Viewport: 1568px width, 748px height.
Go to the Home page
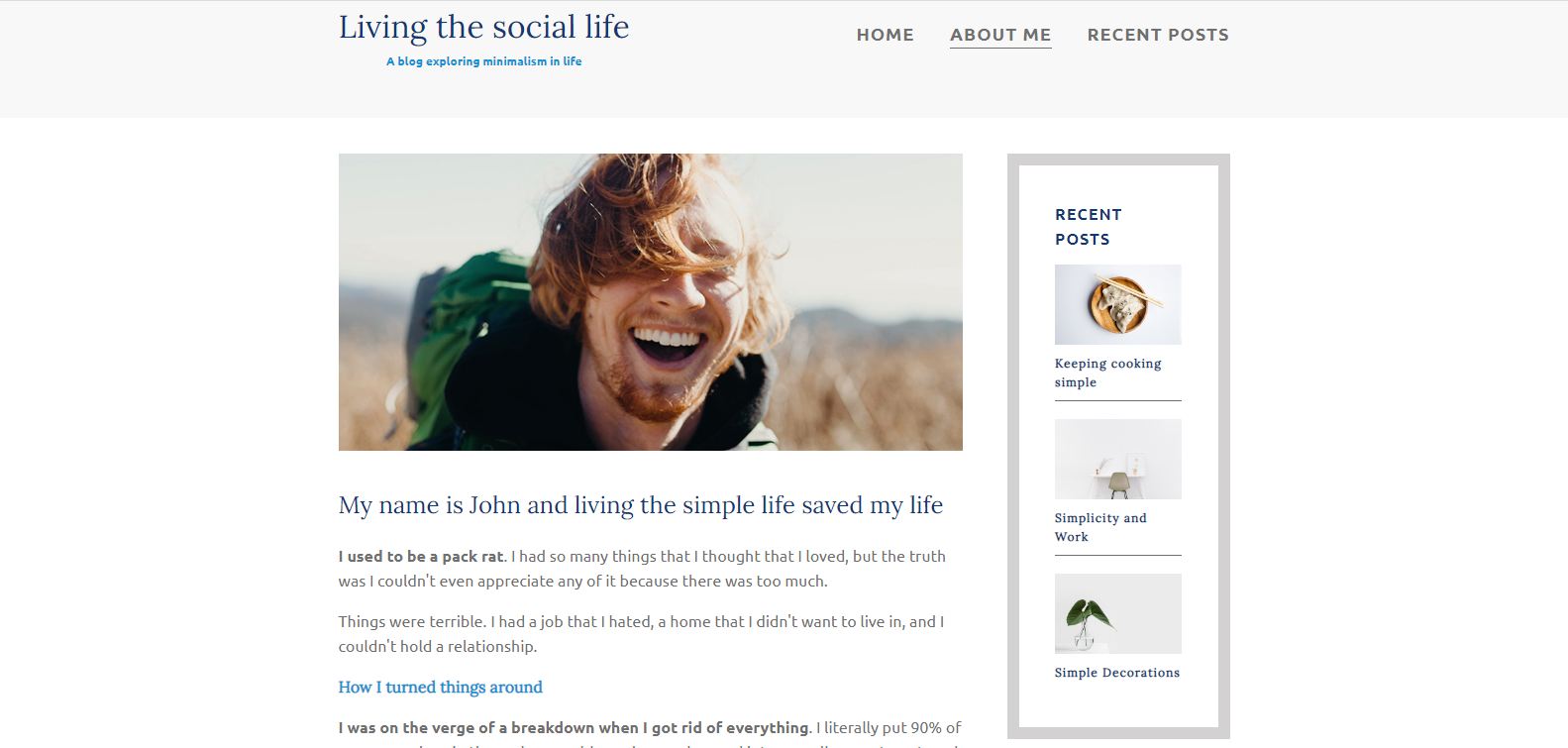pyautogui.click(x=885, y=35)
